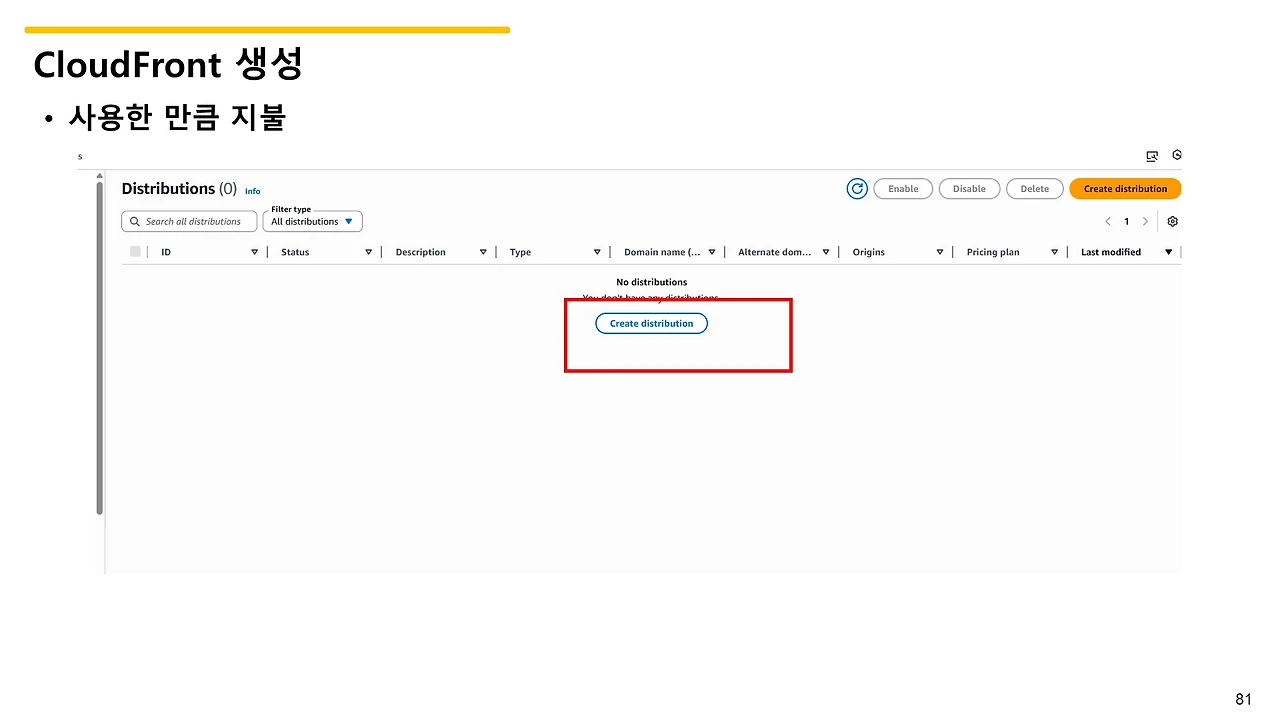Click the Disable button
The image size is (1280, 720).
point(969,189)
